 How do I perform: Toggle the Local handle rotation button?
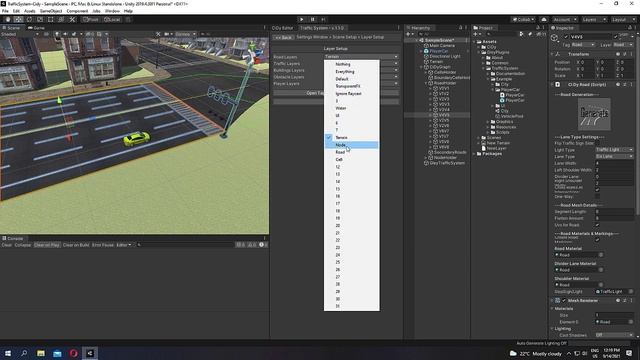click(x=112, y=20)
